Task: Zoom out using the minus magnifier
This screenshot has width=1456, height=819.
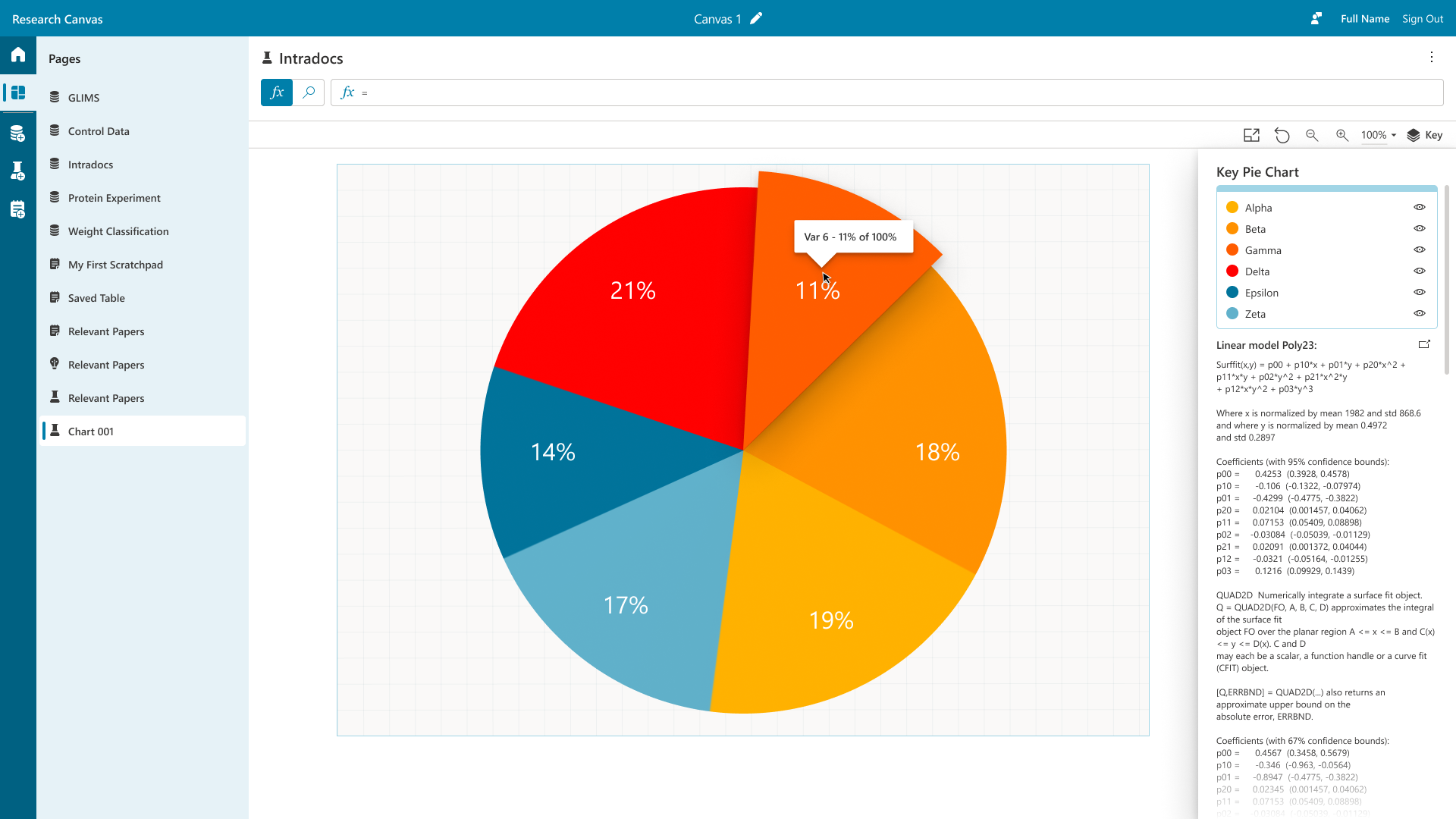Action: tap(1312, 135)
